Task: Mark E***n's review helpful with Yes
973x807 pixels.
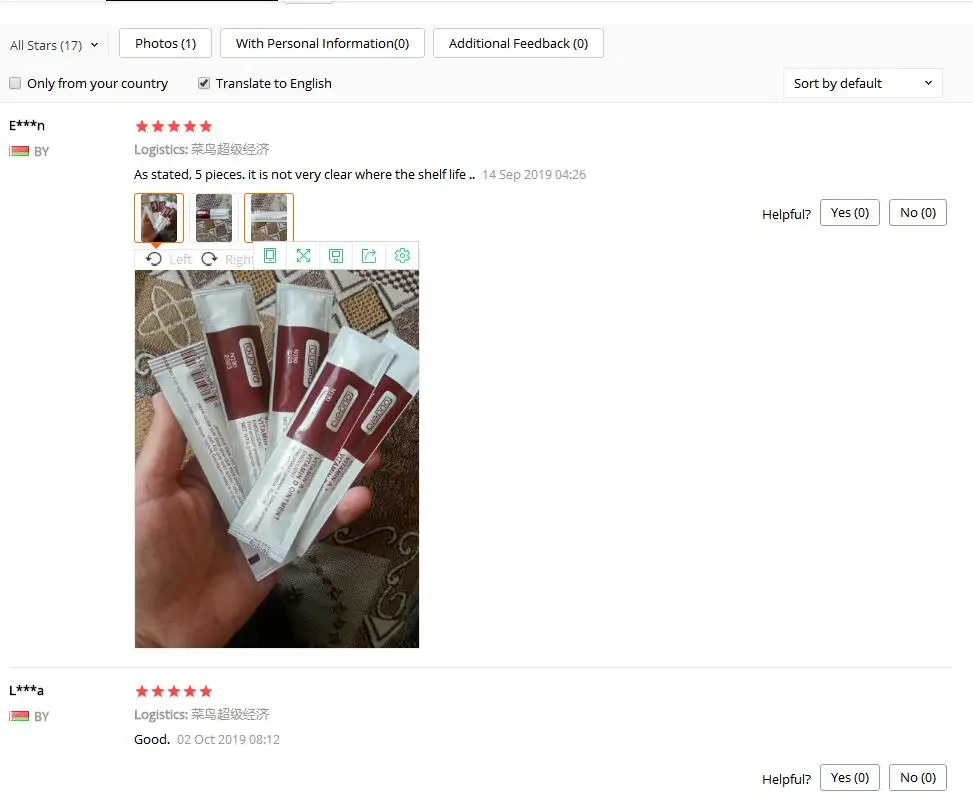Action: point(850,213)
